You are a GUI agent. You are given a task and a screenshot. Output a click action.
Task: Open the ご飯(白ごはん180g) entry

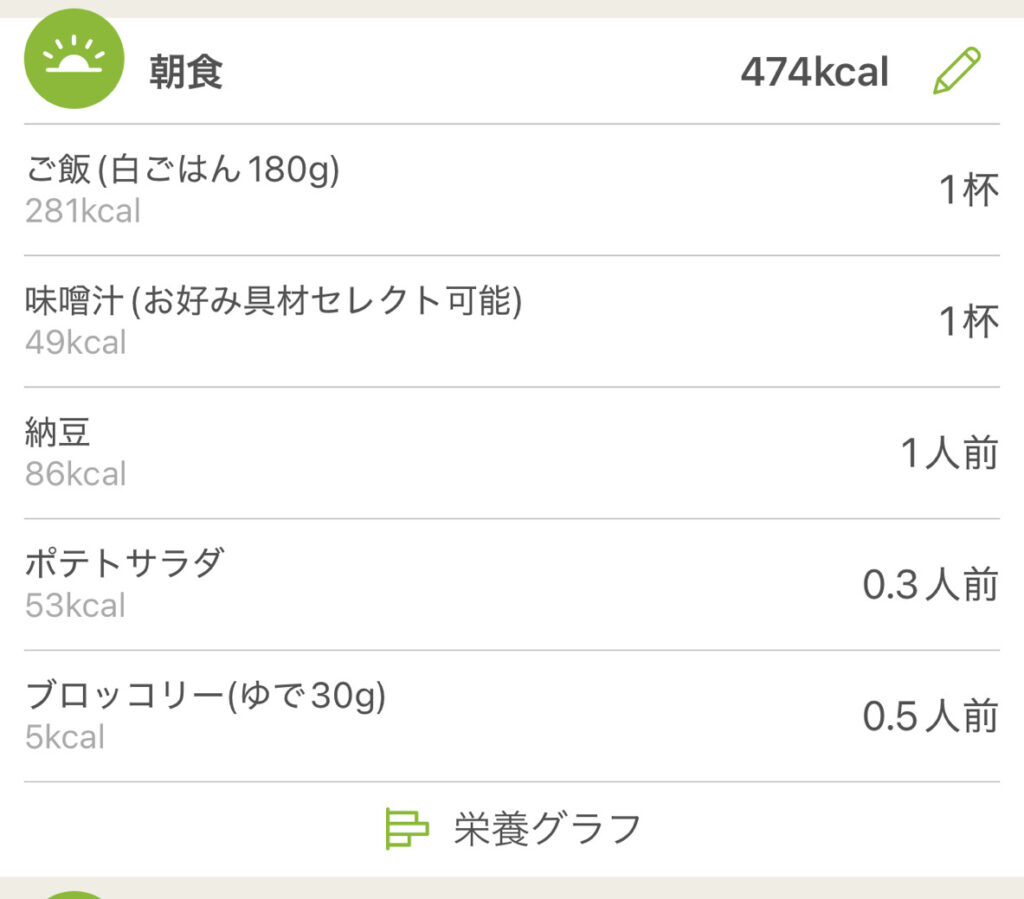click(182, 171)
